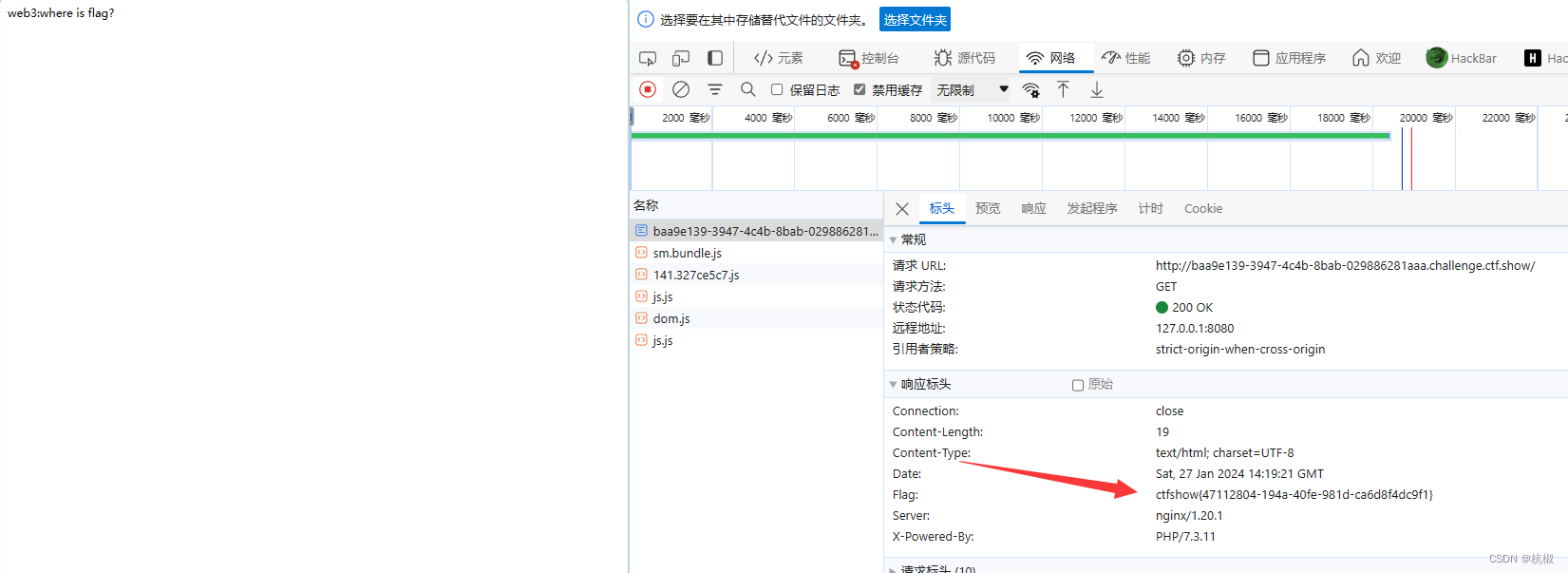Toggle the network filter icon

(715, 89)
